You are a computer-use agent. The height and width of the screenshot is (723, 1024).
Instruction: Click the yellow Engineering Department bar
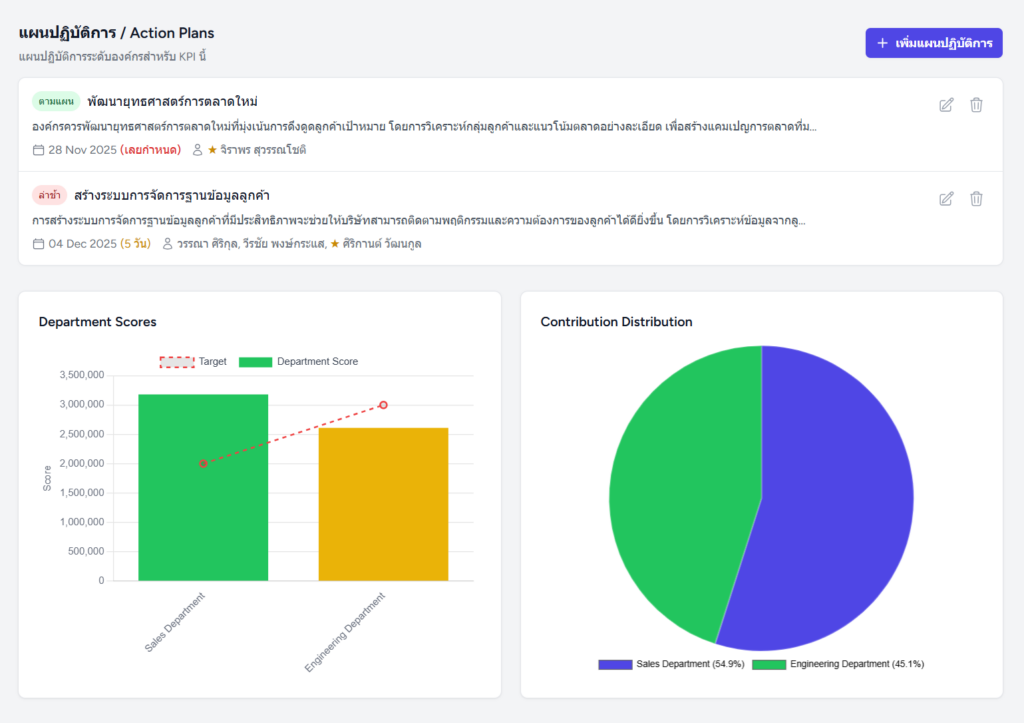point(383,505)
